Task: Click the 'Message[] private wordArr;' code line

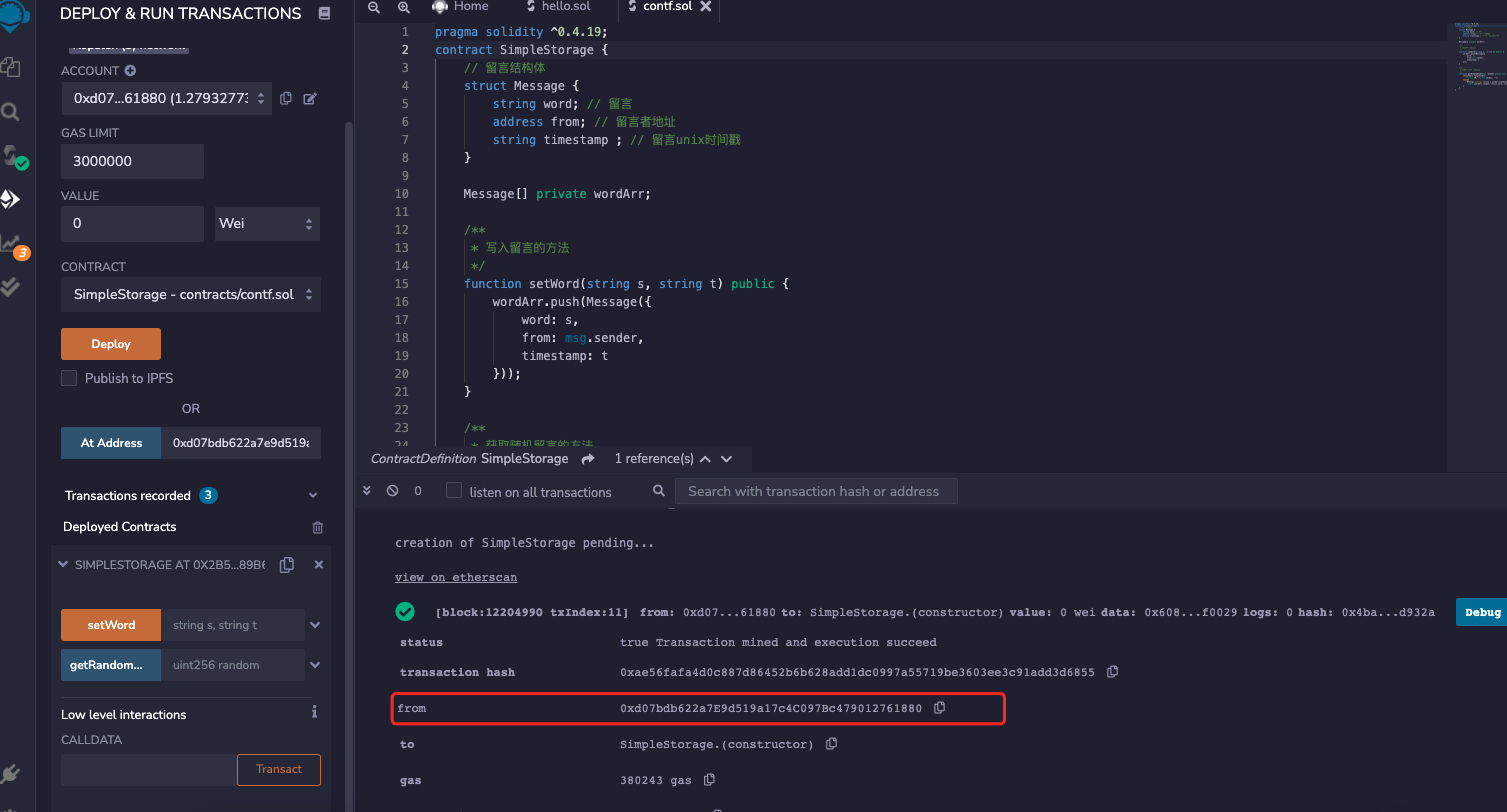Action: coord(557,194)
